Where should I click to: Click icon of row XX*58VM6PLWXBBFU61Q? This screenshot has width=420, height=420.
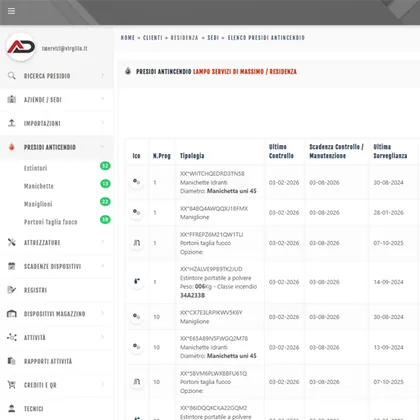pos(136,382)
